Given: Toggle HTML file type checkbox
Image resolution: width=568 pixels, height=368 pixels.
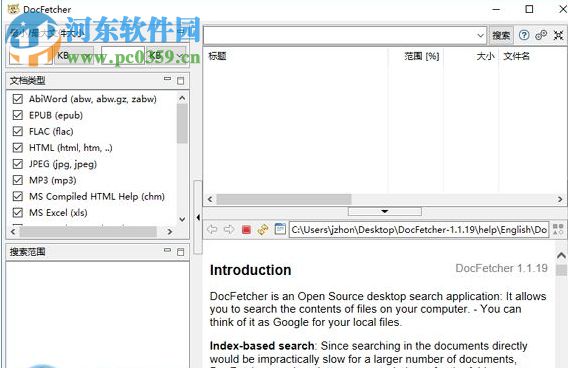Looking at the screenshot, I should [17, 147].
